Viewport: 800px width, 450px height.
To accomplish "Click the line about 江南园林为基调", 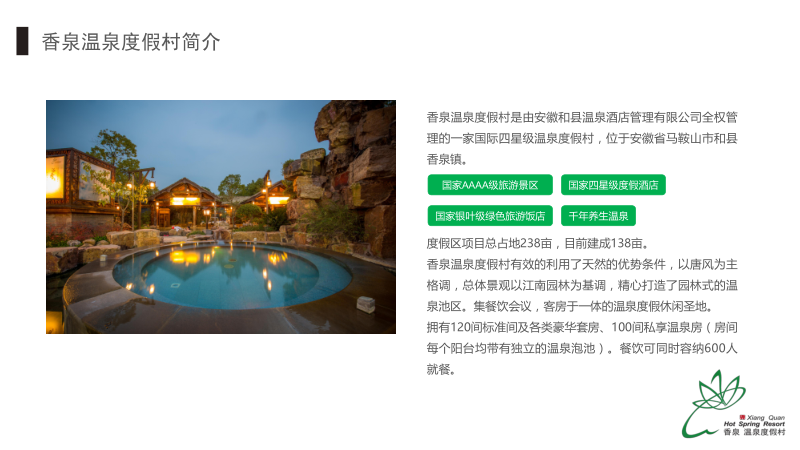I will click(x=582, y=285).
